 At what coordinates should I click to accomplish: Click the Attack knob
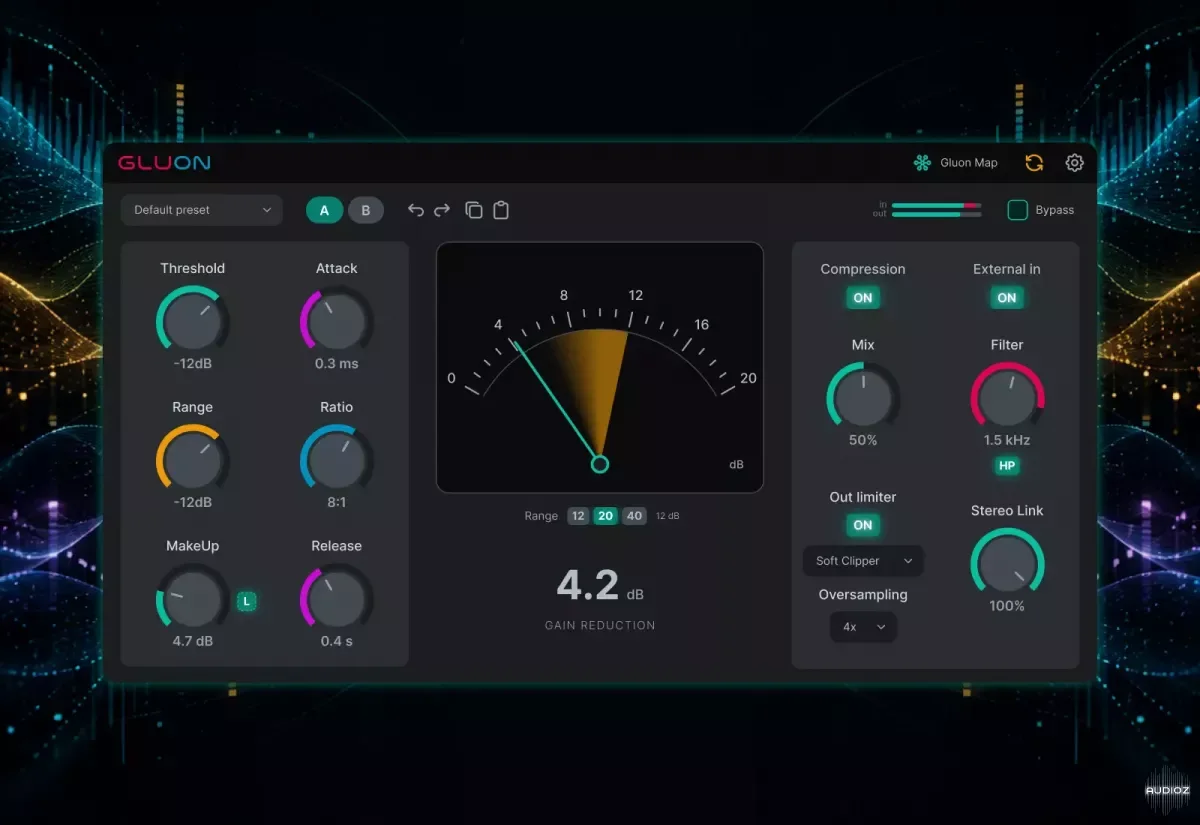(336, 322)
